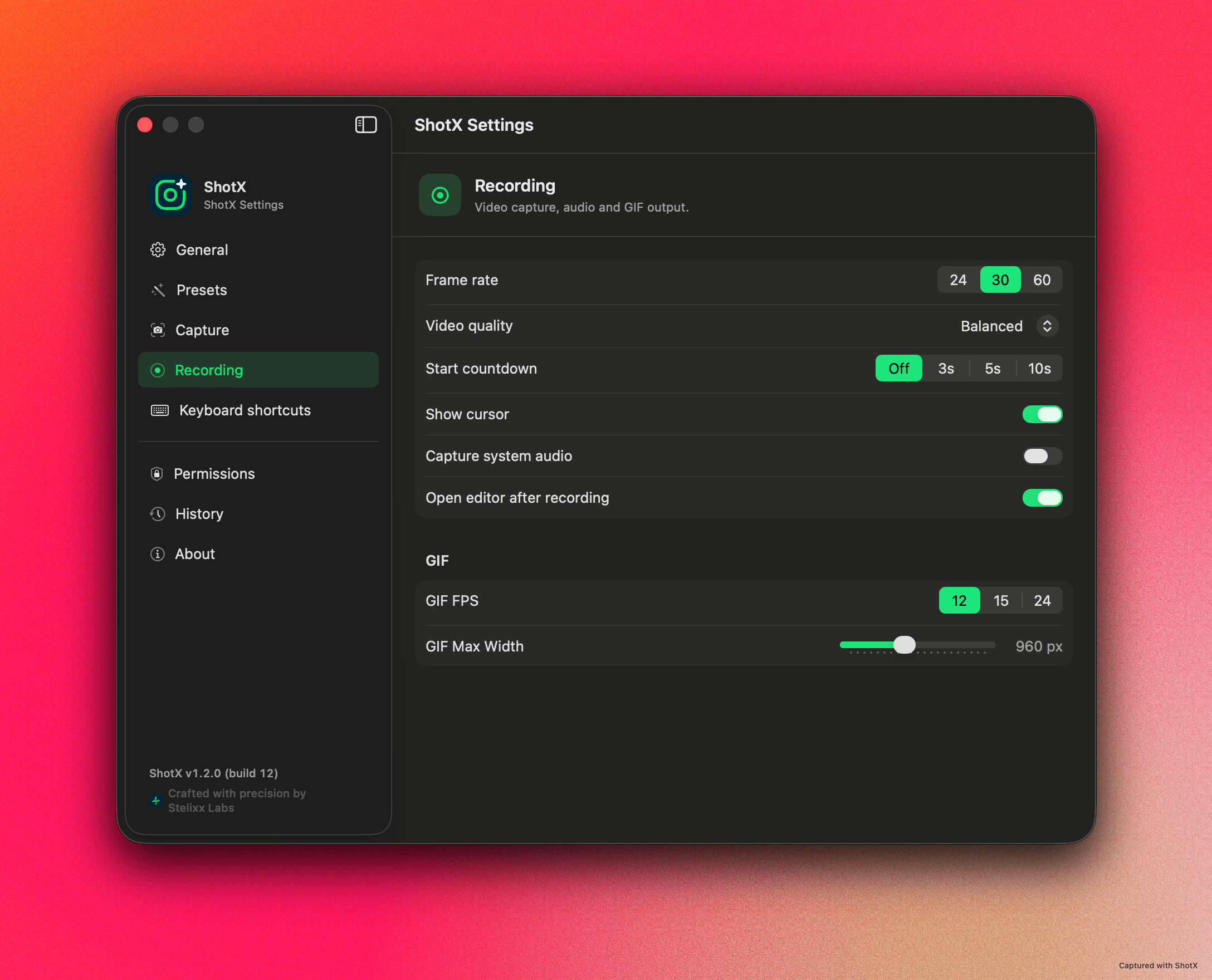Screen dimensions: 1212x980
Task: Click the ShotX Settings window title
Action: [x=474, y=125]
